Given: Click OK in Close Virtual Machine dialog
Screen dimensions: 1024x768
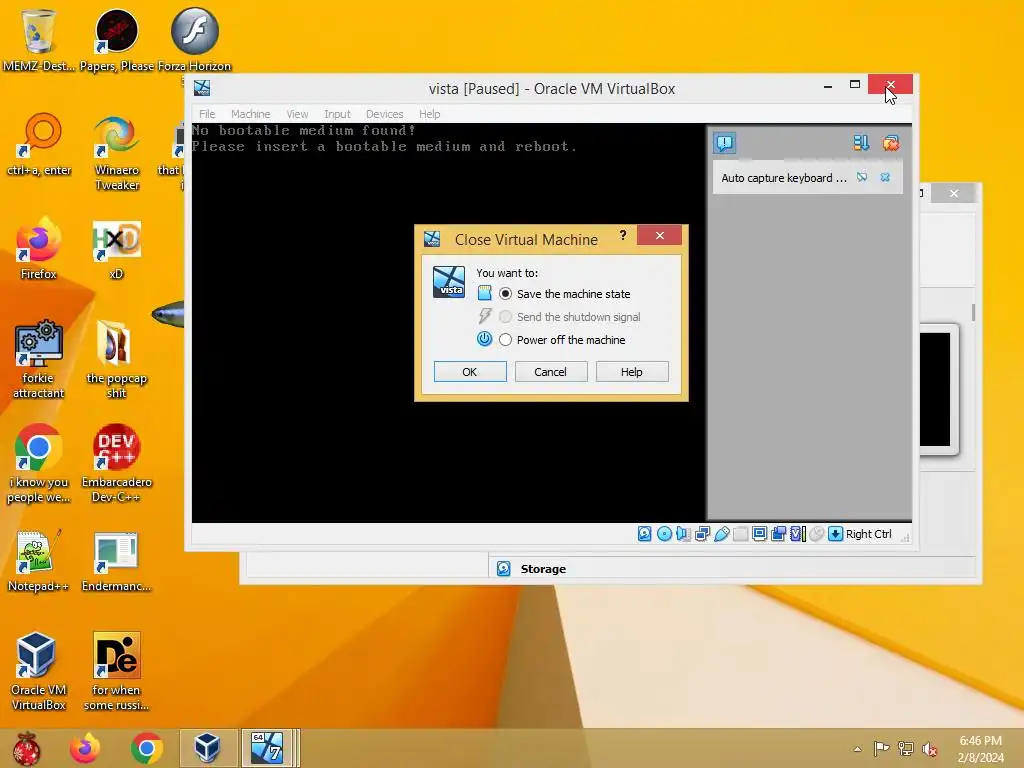Looking at the screenshot, I should pos(470,372).
